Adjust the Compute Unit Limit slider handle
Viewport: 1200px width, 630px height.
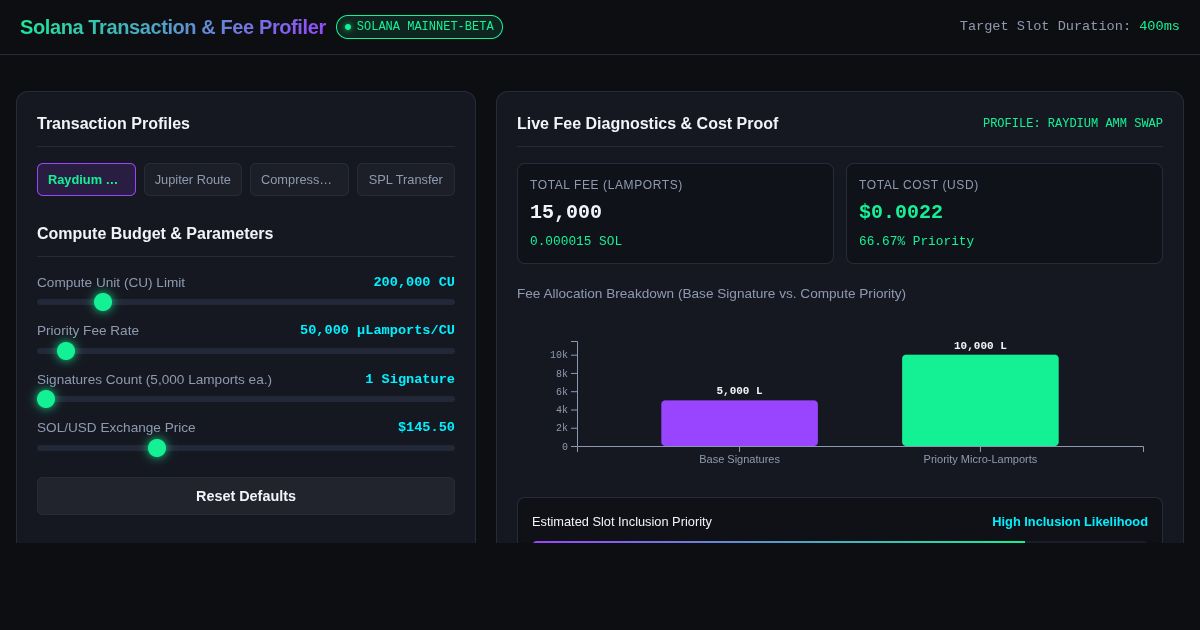(103, 302)
